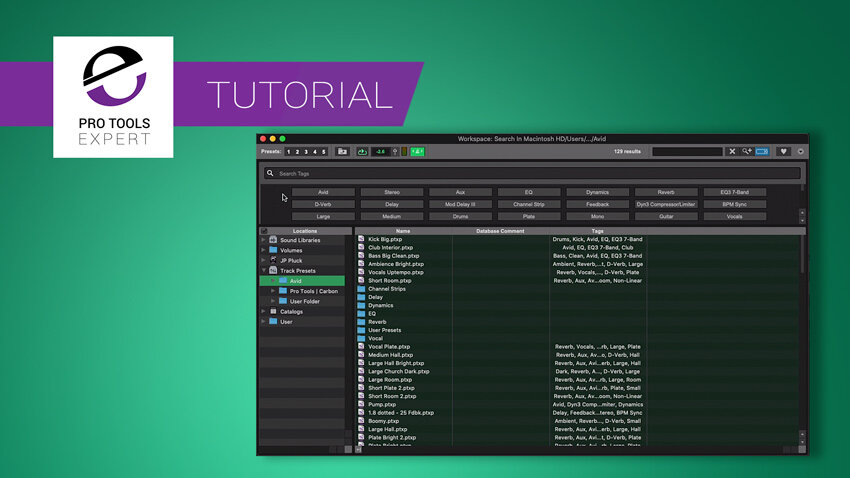Screen dimensions: 850x478
Task: Select the D-Verb tag button
Action: tap(323, 204)
